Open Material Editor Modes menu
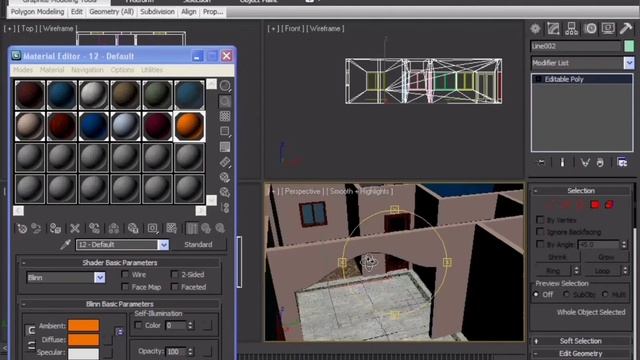The height and width of the screenshot is (360, 640). (x=23, y=70)
